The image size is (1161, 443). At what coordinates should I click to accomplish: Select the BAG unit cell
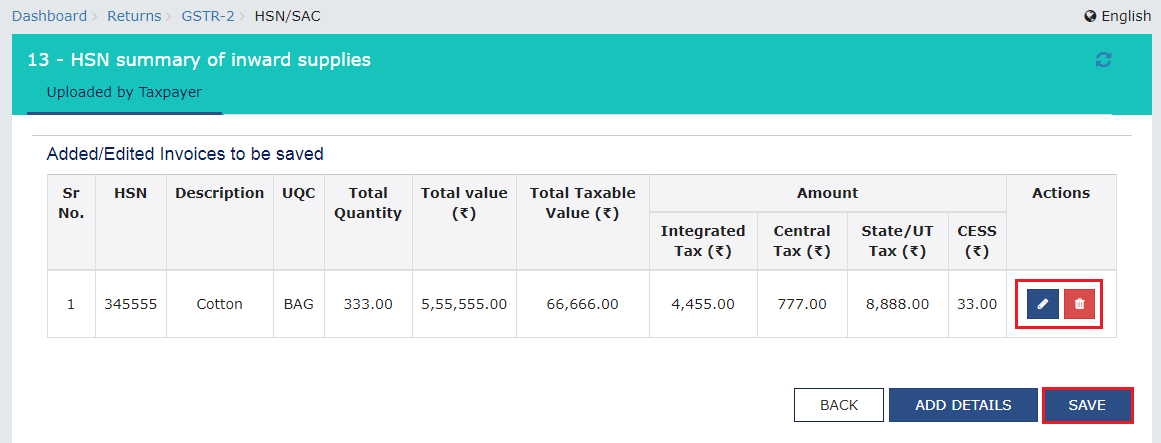(298, 304)
